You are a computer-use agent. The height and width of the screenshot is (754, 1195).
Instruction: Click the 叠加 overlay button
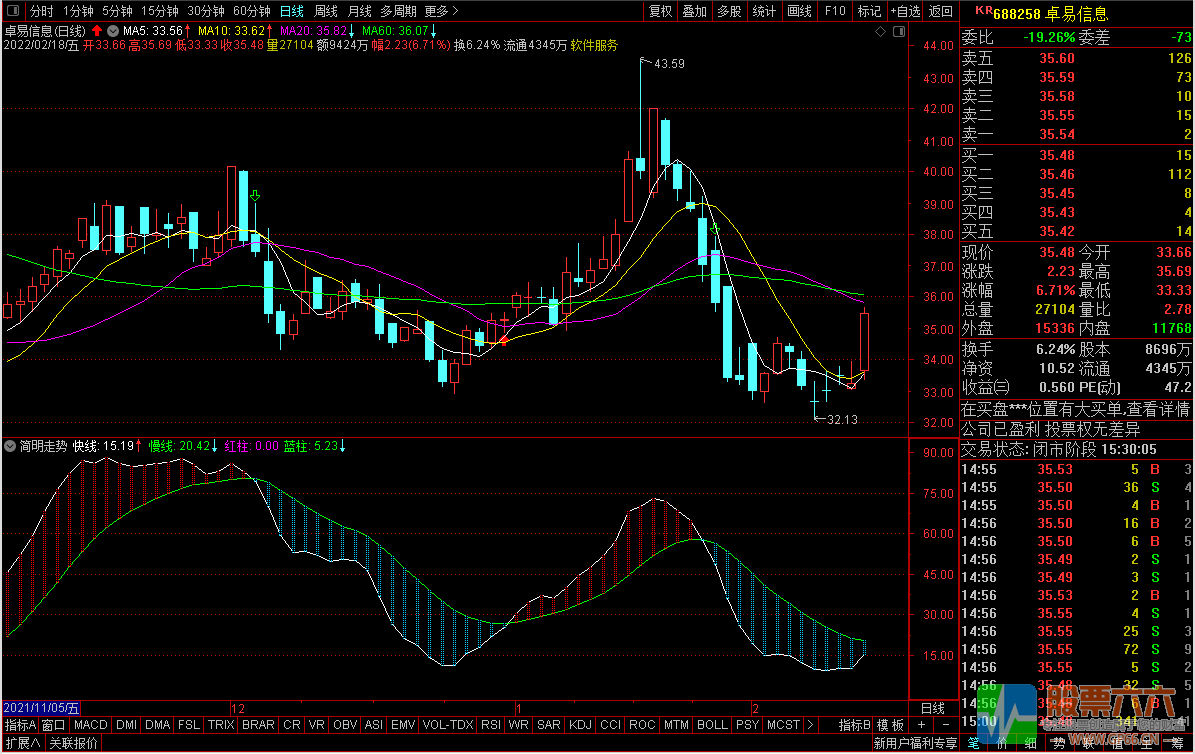click(x=694, y=11)
